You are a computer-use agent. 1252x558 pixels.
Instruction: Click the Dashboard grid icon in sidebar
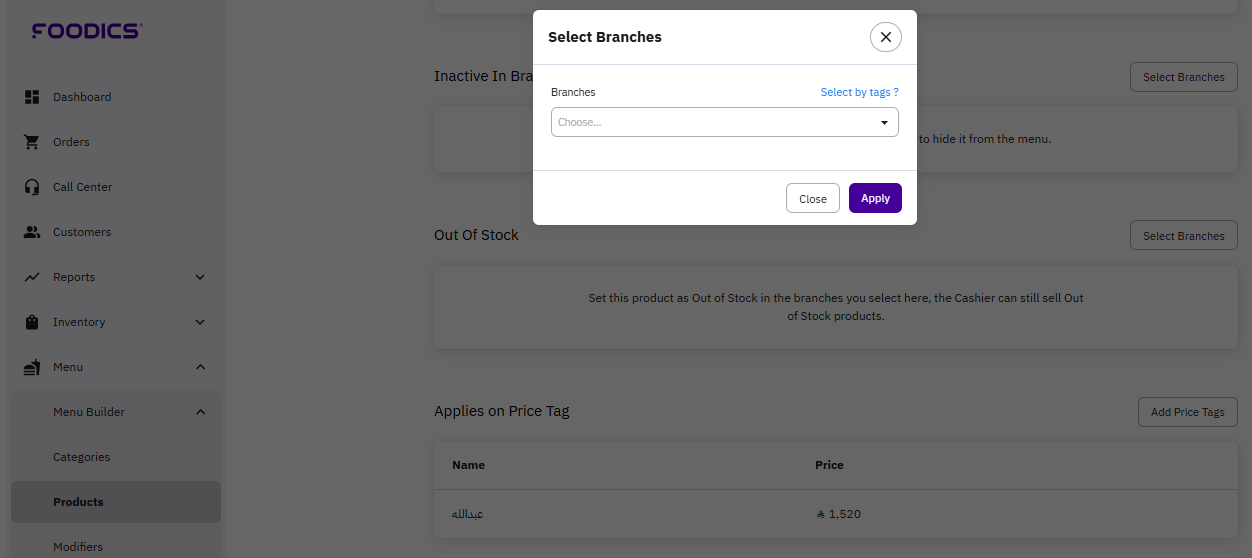(x=32, y=97)
